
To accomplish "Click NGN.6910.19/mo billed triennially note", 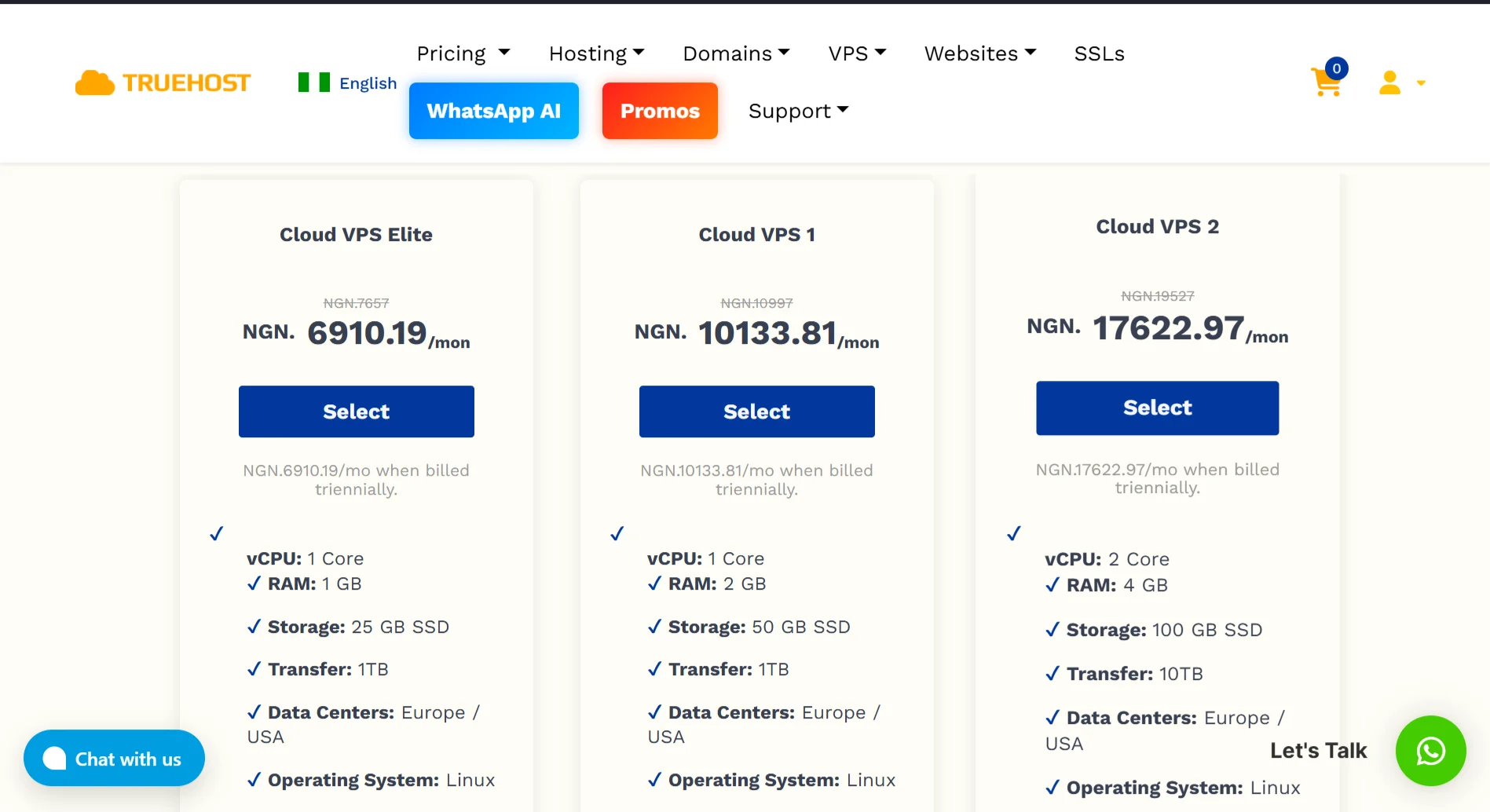I will tap(357, 480).
